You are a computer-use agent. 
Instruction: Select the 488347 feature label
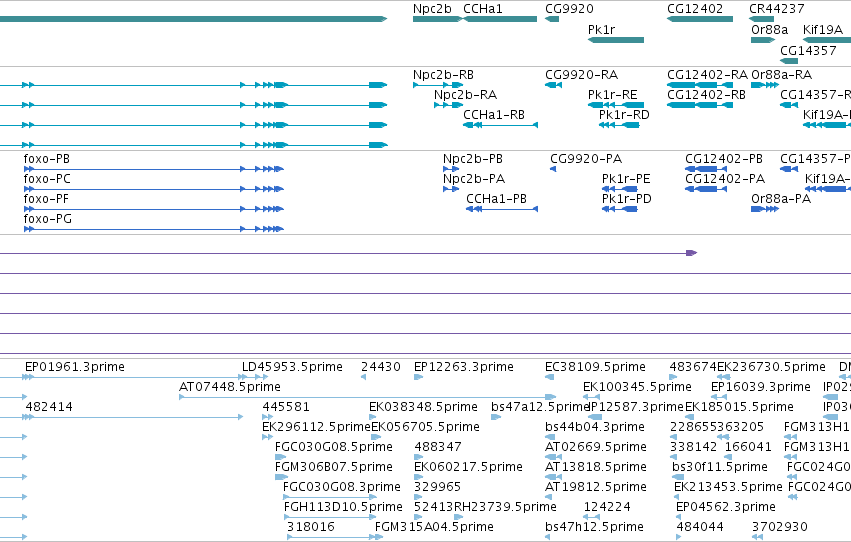(438, 448)
